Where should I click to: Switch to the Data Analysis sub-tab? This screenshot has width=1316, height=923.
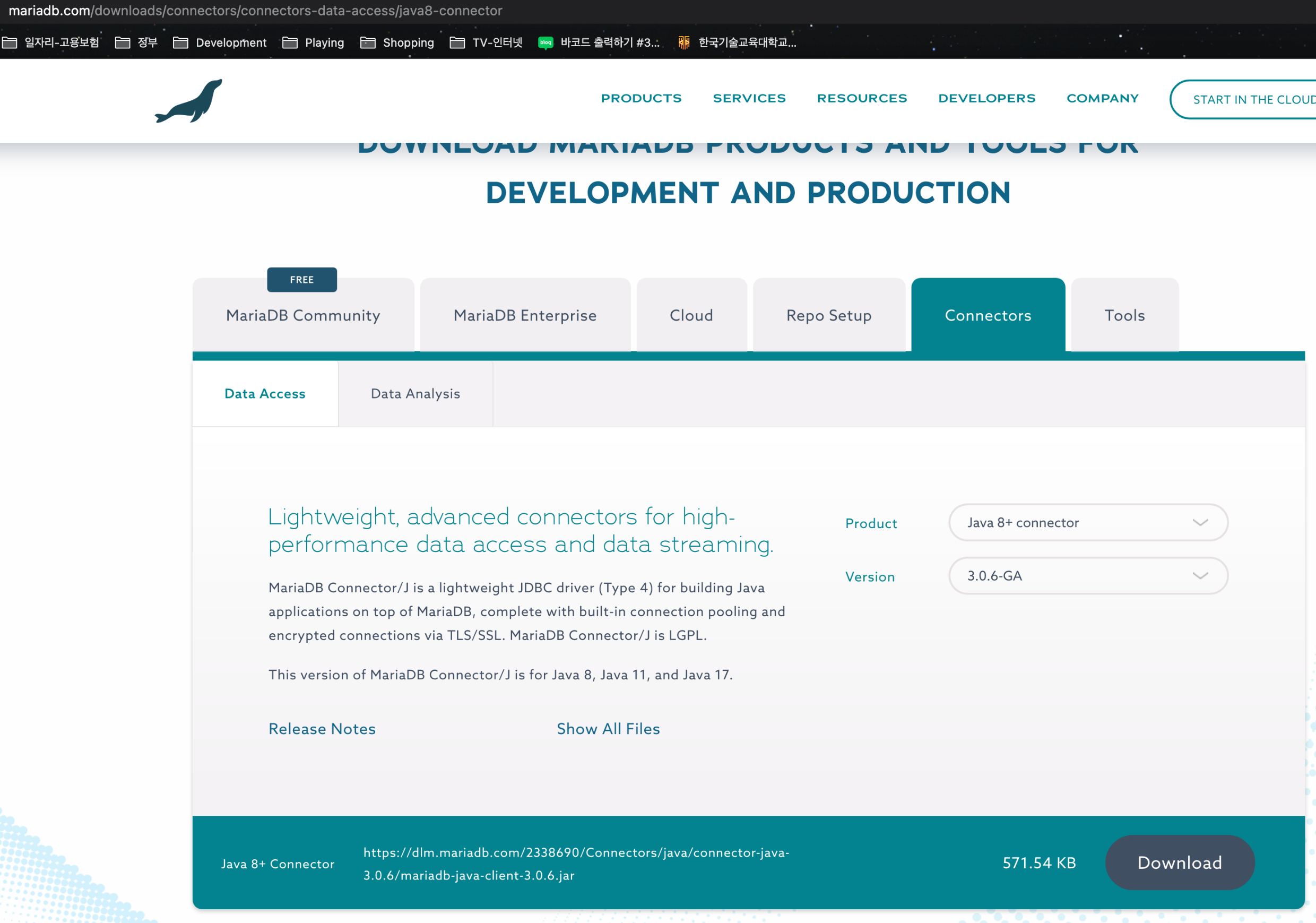[x=415, y=393]
